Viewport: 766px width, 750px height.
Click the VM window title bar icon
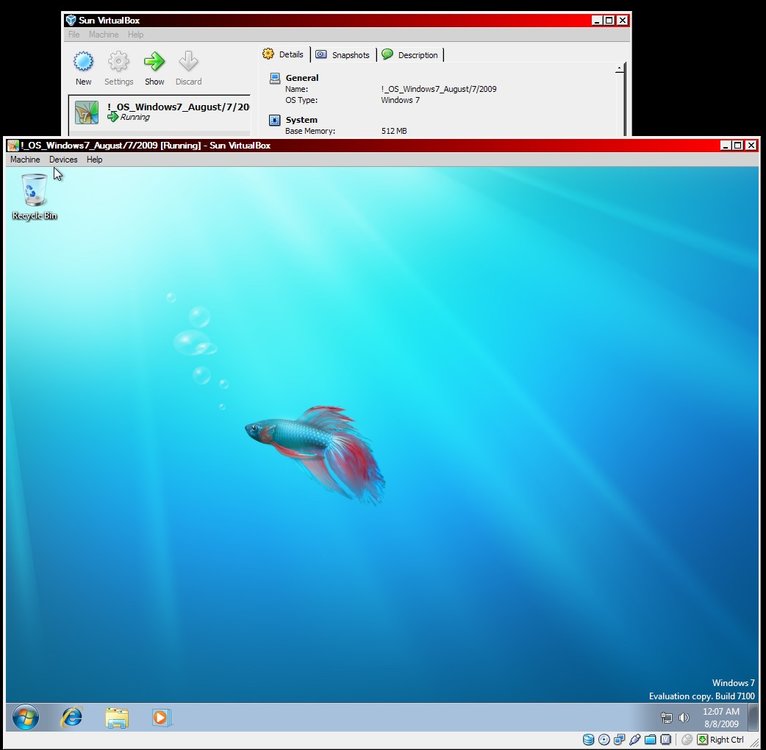click(13, 146)
